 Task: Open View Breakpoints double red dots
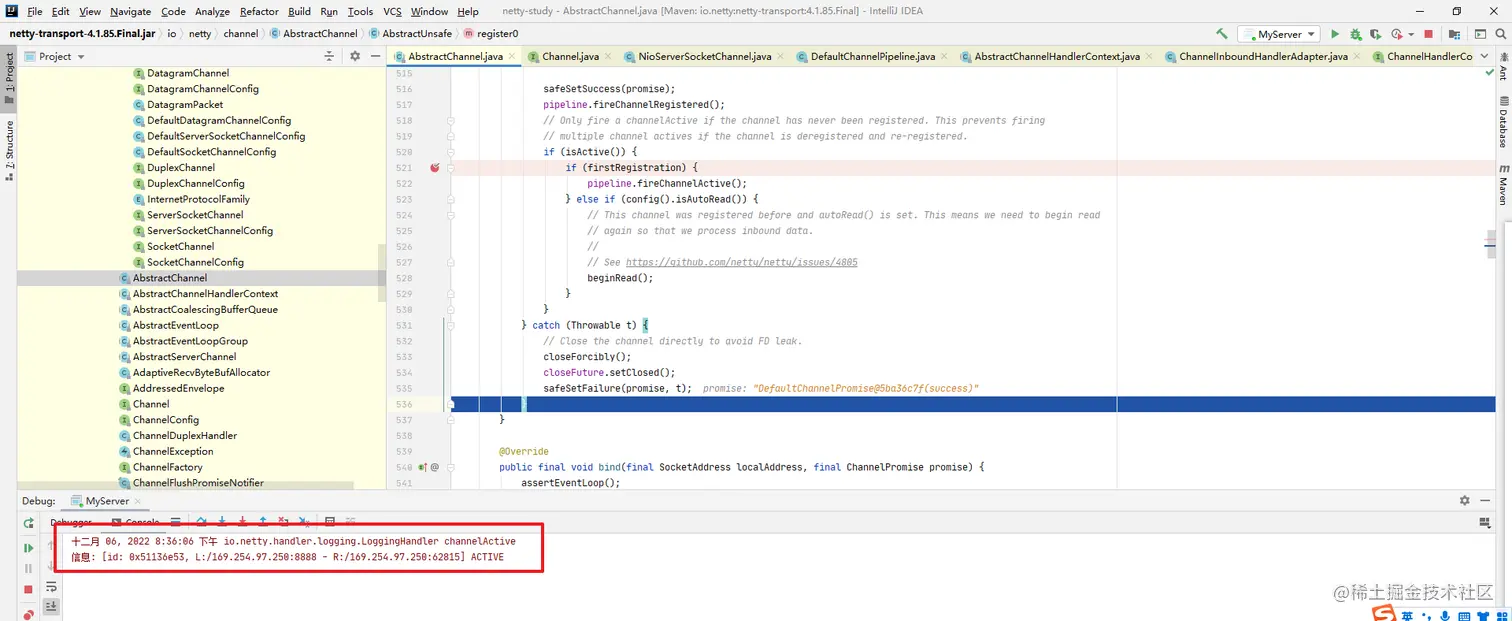pyautogui.click(x=28, y=614)
